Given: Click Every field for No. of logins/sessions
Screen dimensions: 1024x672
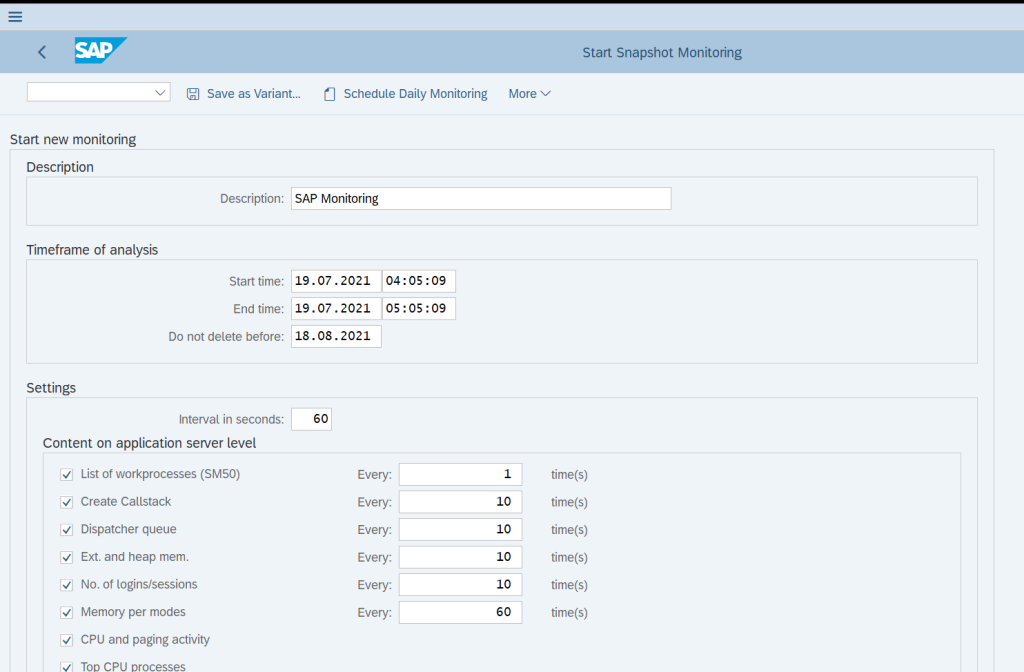Looking at the screenshot, I should 460,585.
